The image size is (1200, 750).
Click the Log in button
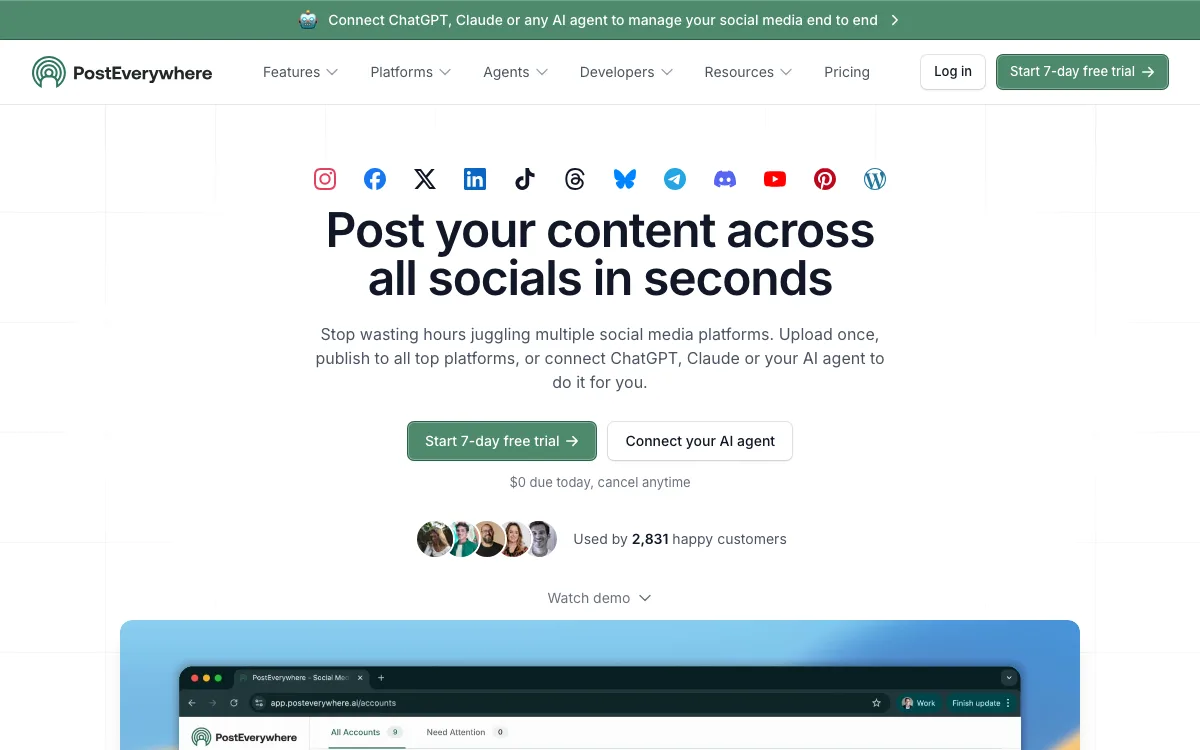pyautogui.click(x=953, y=72)
